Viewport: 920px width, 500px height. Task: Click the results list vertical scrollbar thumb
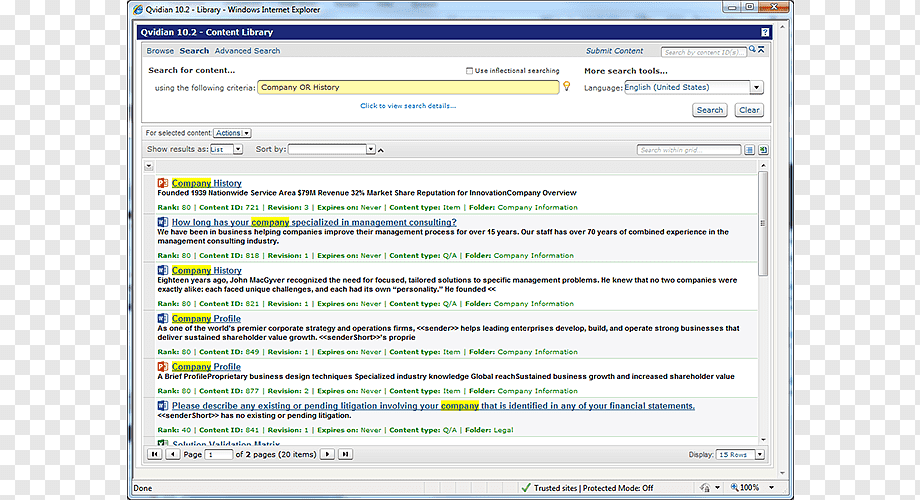click(763, 223)
